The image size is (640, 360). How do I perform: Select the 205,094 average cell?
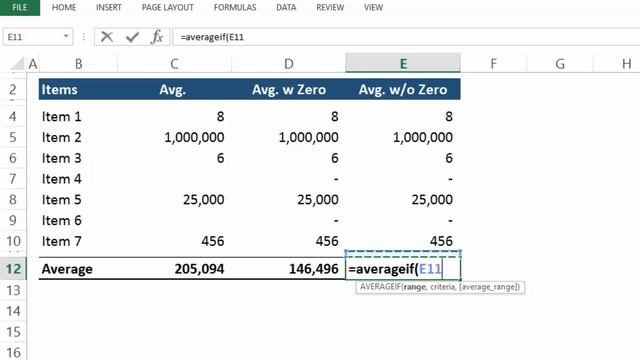[x=174, y=269]
